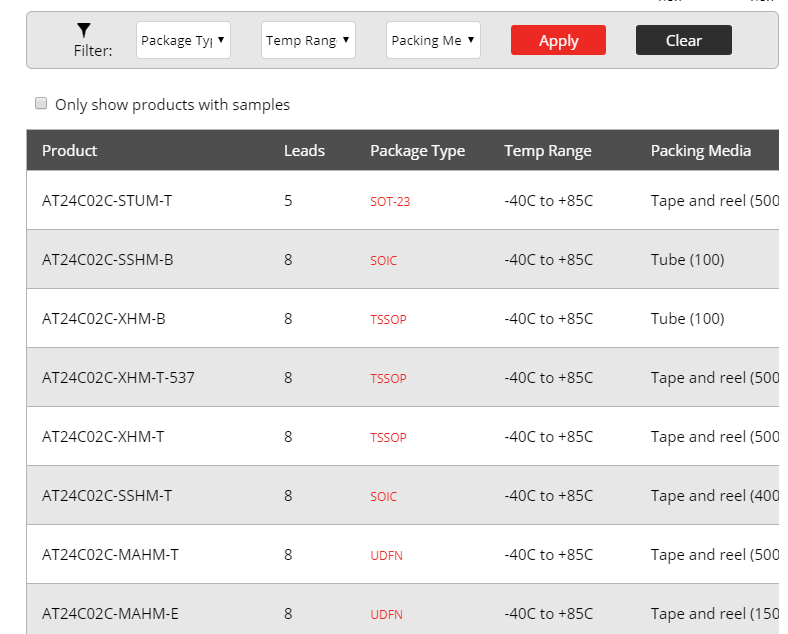Select product name AT24C02C-SSHM-T

pos(107,496)
